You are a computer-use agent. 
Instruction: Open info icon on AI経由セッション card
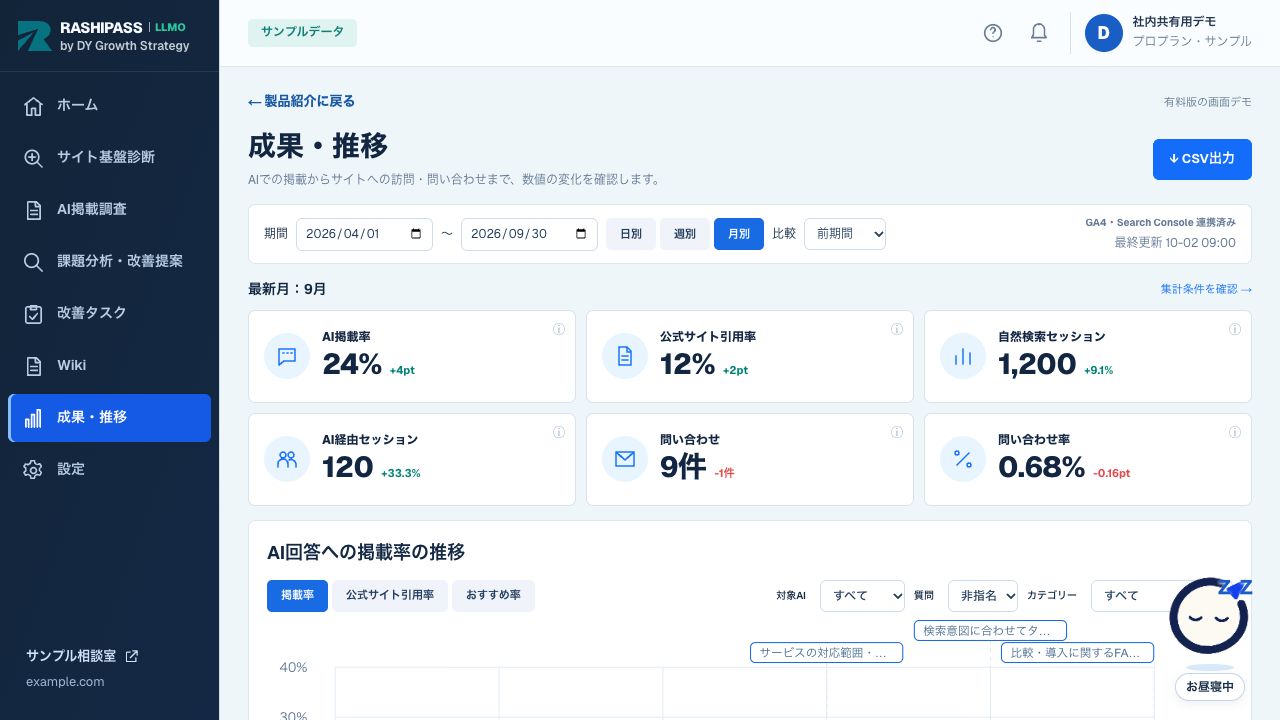pyautogui.click(x=559, y=432)
